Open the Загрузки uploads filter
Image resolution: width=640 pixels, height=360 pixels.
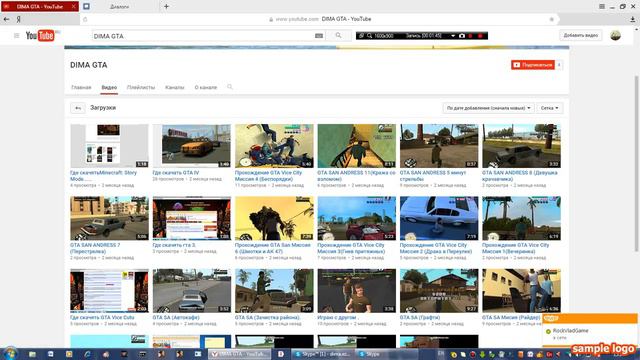pyautogui.click(x=103, y=108)
